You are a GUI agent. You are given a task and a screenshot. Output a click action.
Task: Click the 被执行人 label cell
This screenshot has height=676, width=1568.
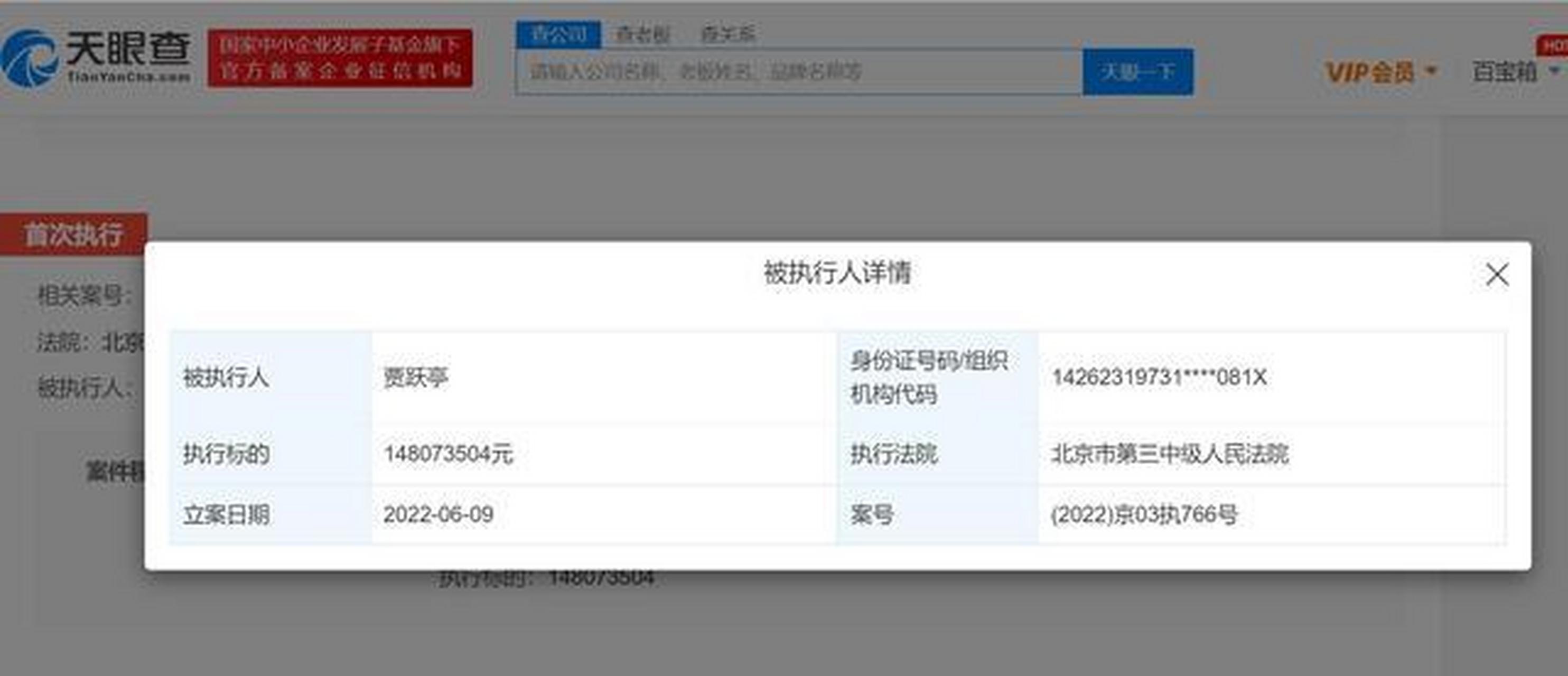click(272, 378)
